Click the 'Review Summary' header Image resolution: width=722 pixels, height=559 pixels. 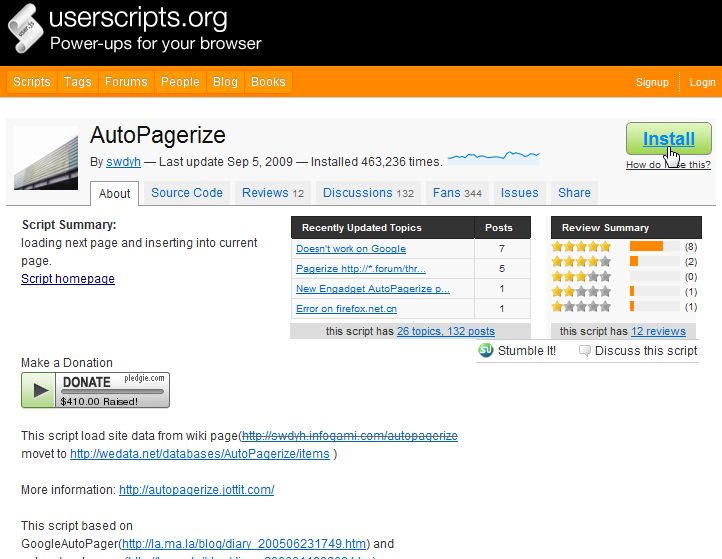point(605,228)
